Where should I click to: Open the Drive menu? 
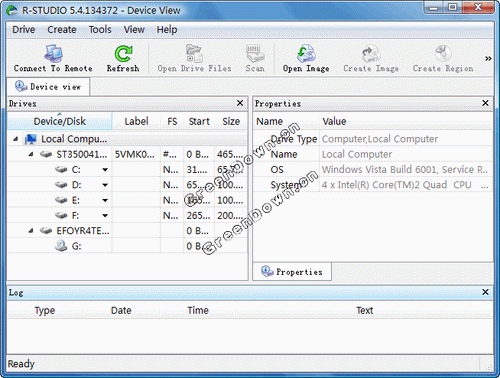pyautogui.click(x=23, y=30)
